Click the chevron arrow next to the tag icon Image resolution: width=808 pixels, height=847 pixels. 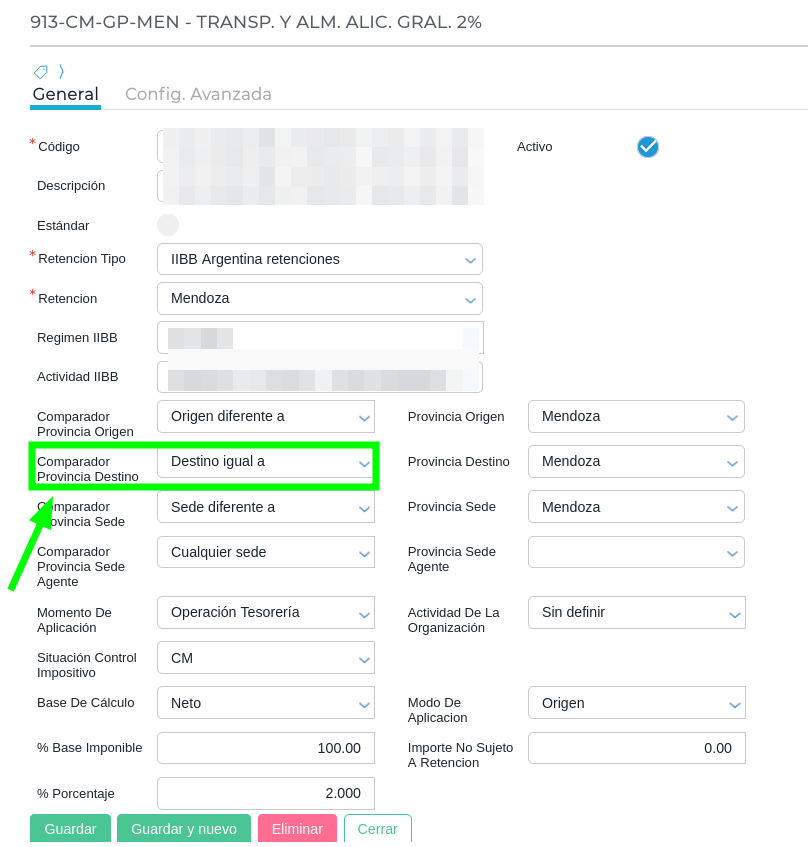61,71
